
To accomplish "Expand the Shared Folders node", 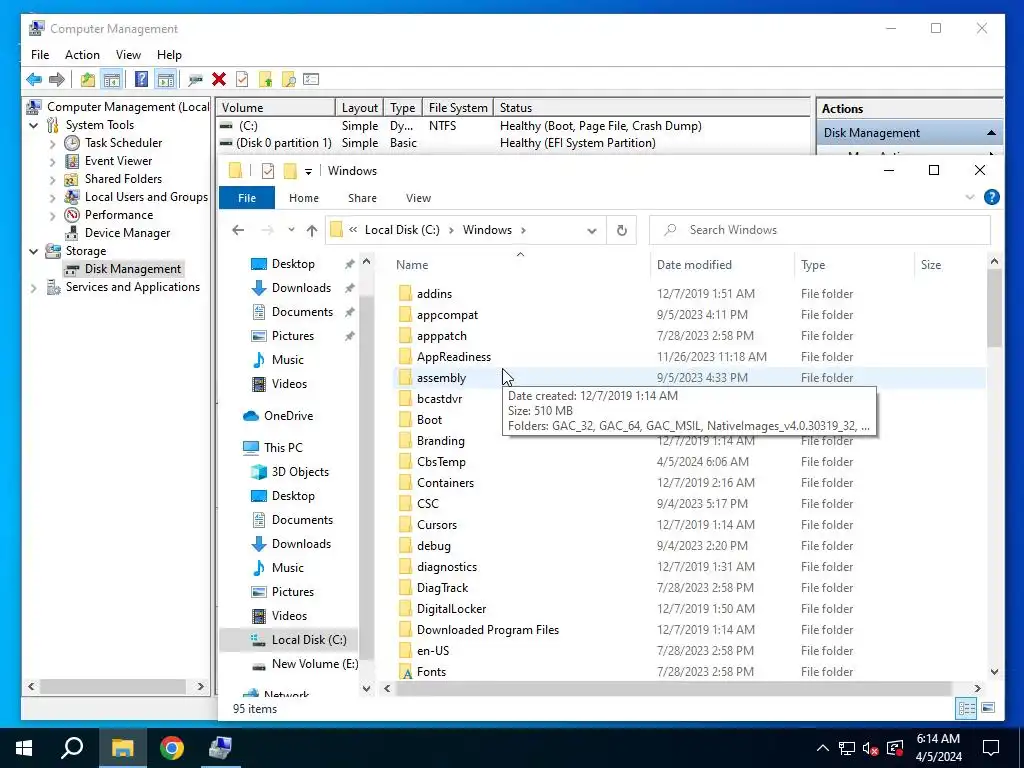I will point(53,180).
